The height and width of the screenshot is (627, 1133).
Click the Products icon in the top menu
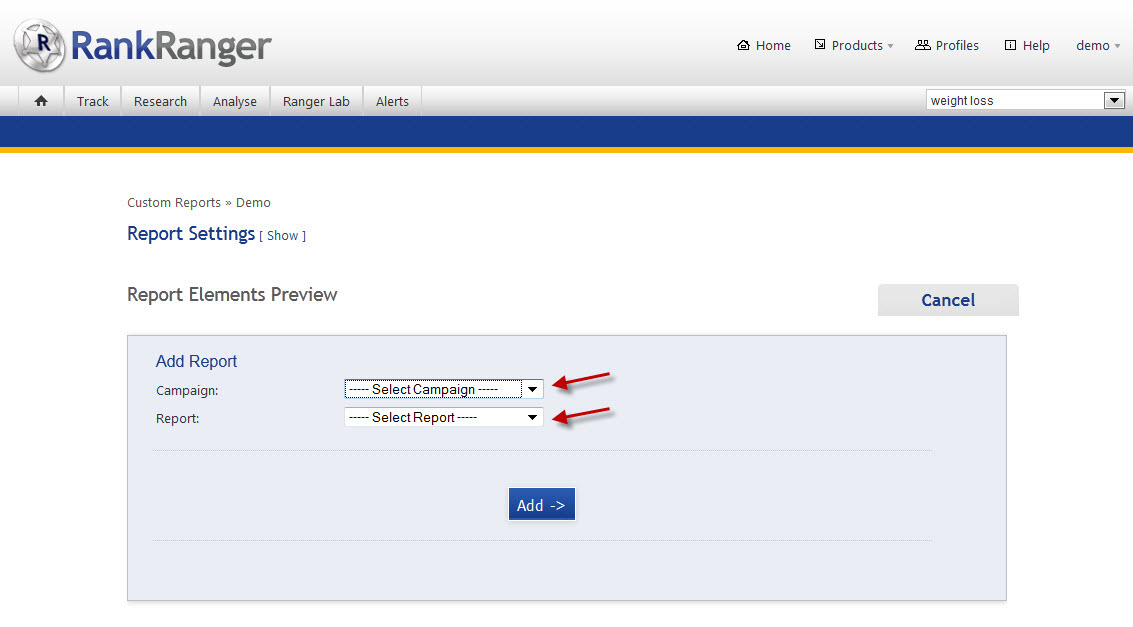click(819, 45)
